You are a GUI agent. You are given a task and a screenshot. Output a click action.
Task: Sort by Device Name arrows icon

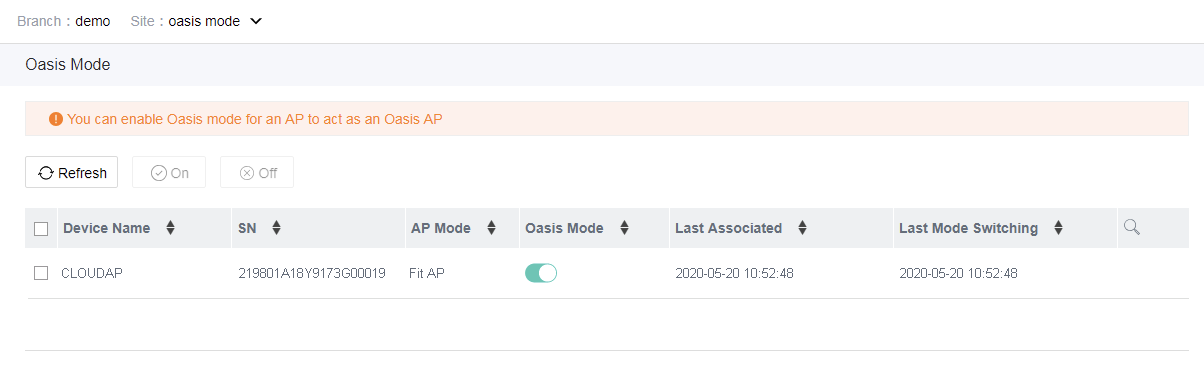(x=170, y=228)
